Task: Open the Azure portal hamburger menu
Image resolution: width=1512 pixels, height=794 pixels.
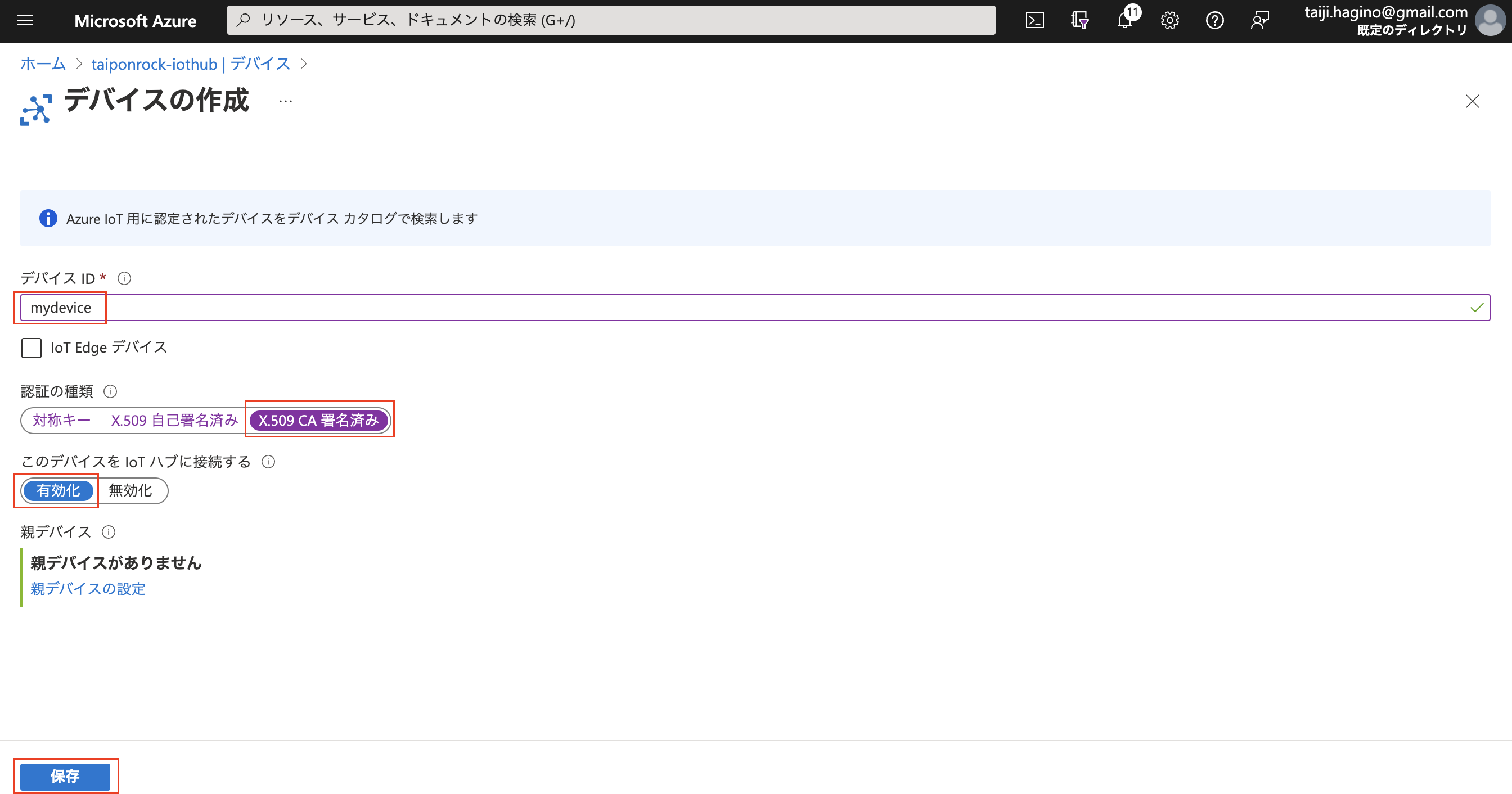Action: 25,20
